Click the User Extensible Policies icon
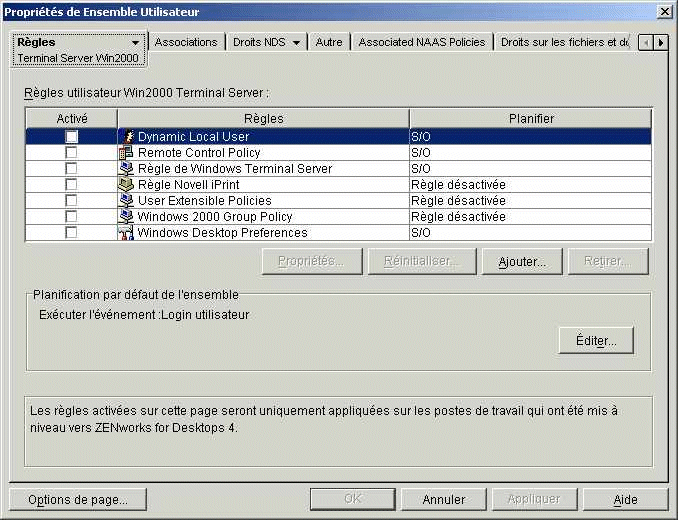This screenshot has width=678, height=520. pyautogui.click(x=126, y=201)
